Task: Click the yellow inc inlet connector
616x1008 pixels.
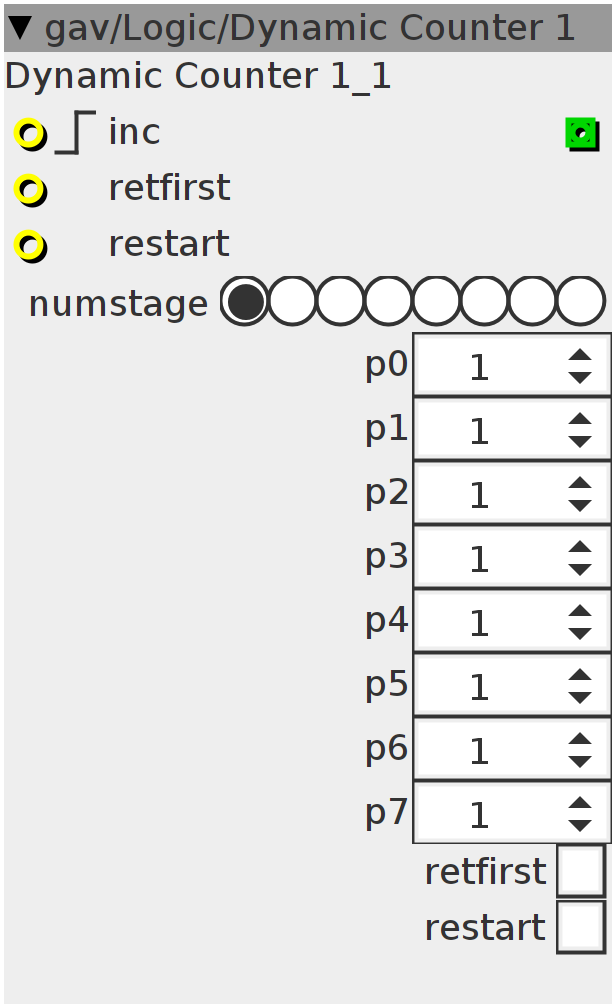Action: 30,135
